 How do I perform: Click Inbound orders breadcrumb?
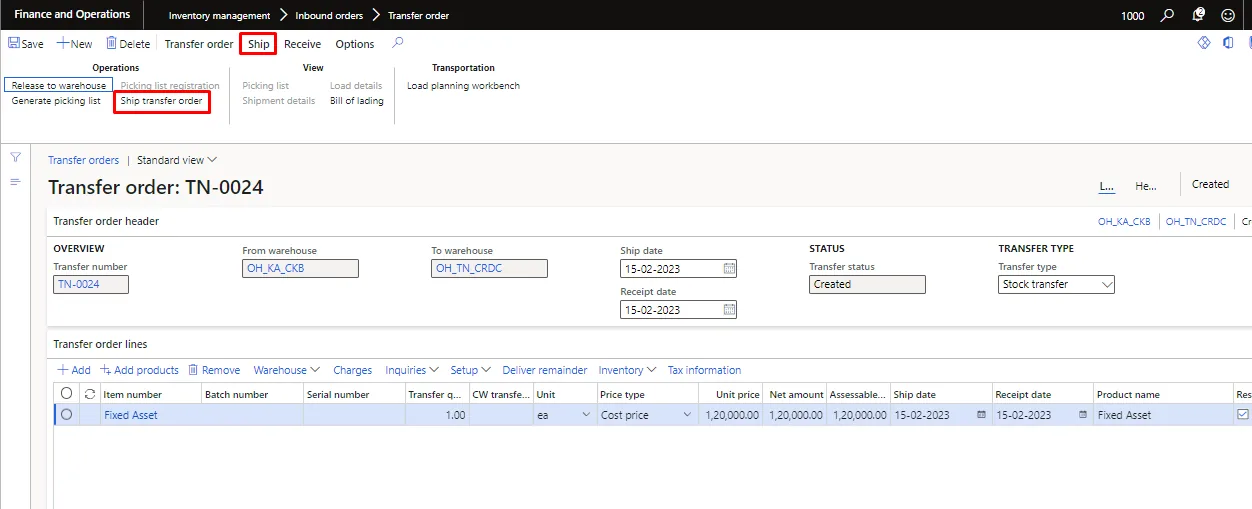point(330,16)
